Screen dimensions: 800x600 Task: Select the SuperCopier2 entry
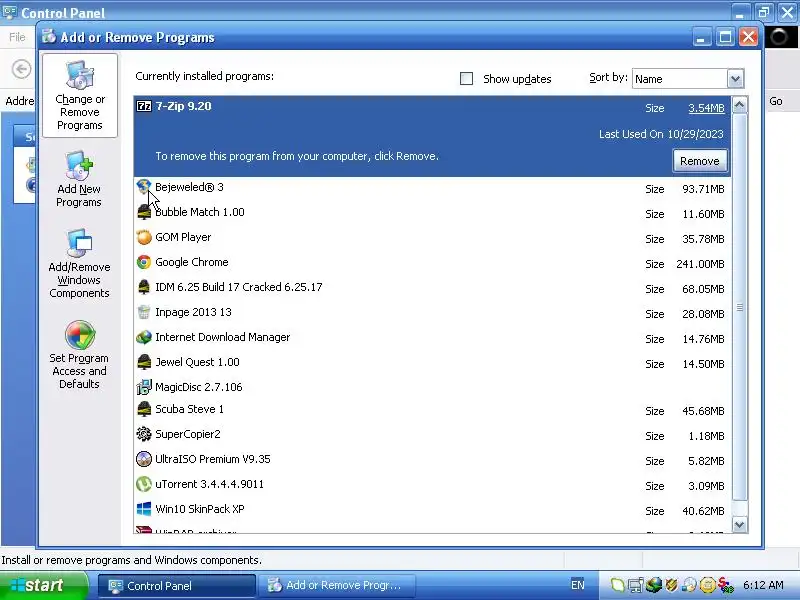tap(432, 435)
